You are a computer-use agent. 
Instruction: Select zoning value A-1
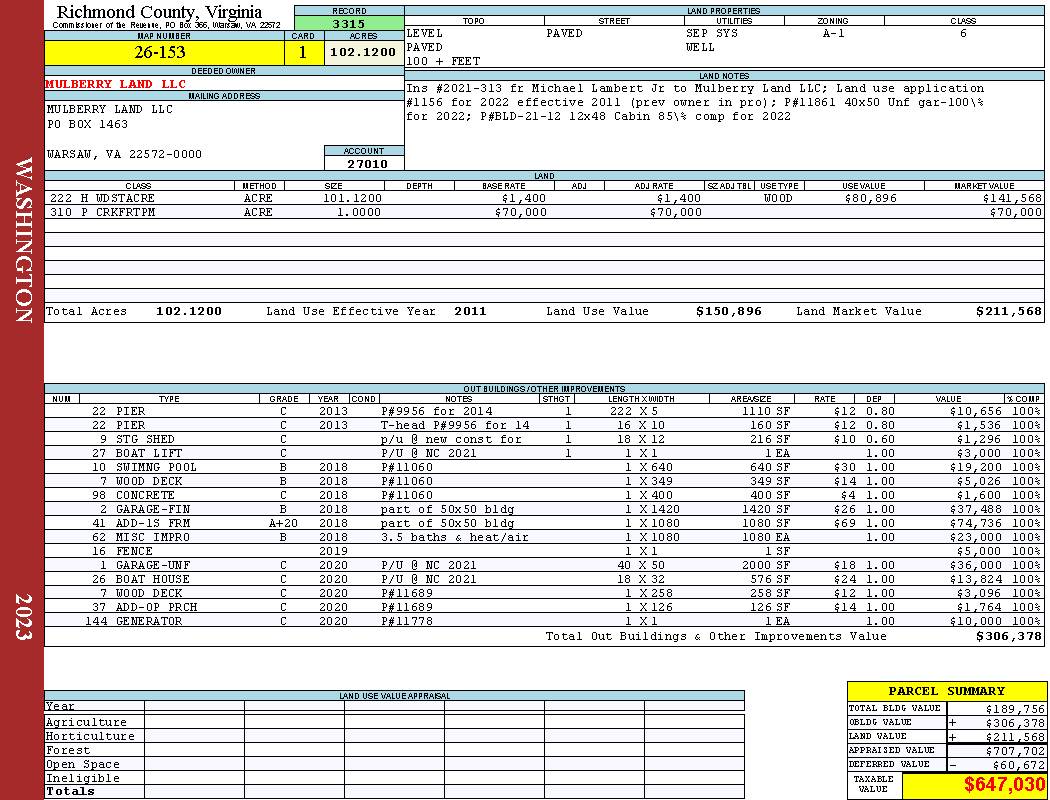pos(834,33)
